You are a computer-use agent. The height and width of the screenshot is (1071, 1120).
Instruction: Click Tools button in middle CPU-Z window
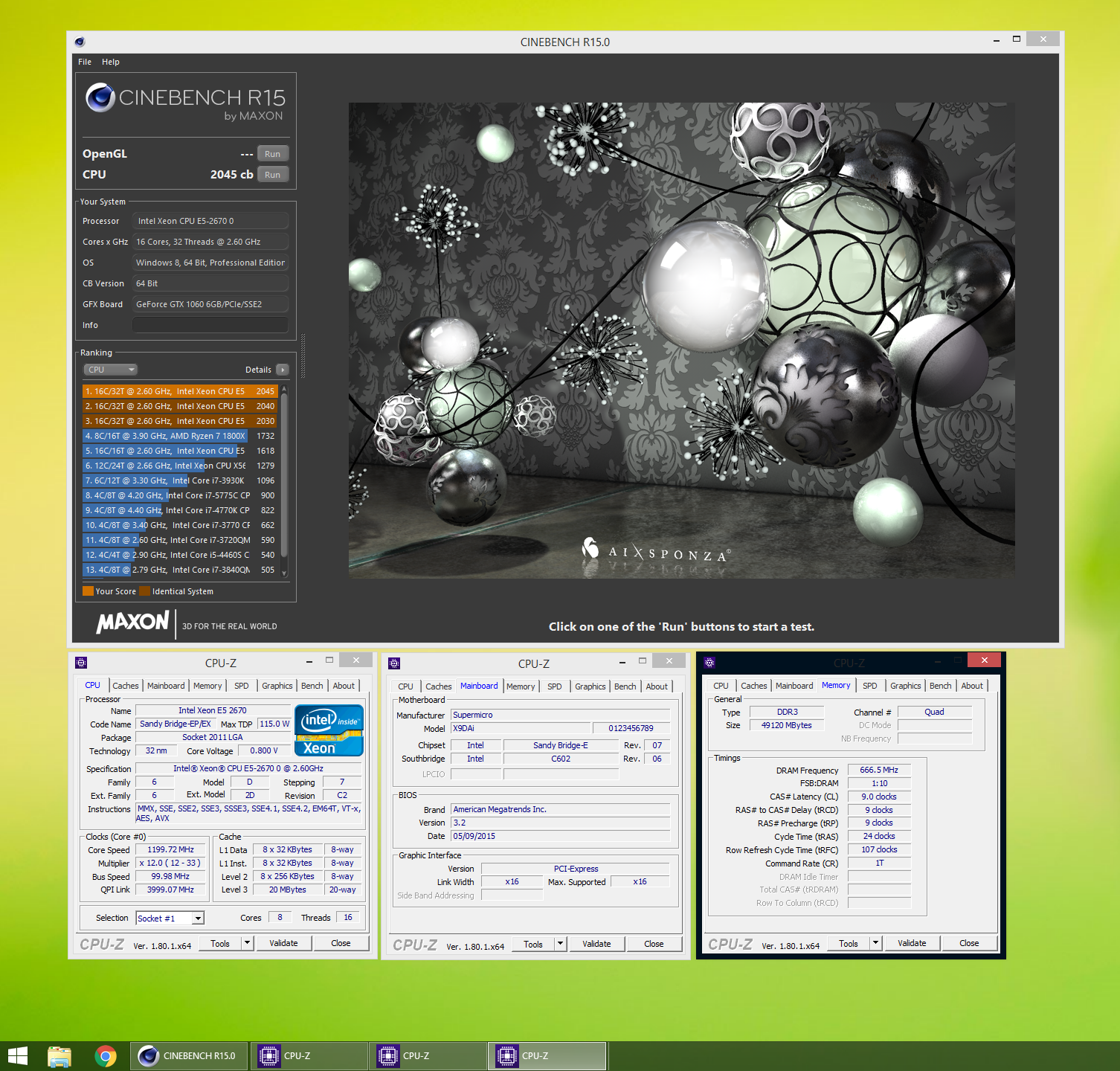(533, 945)
